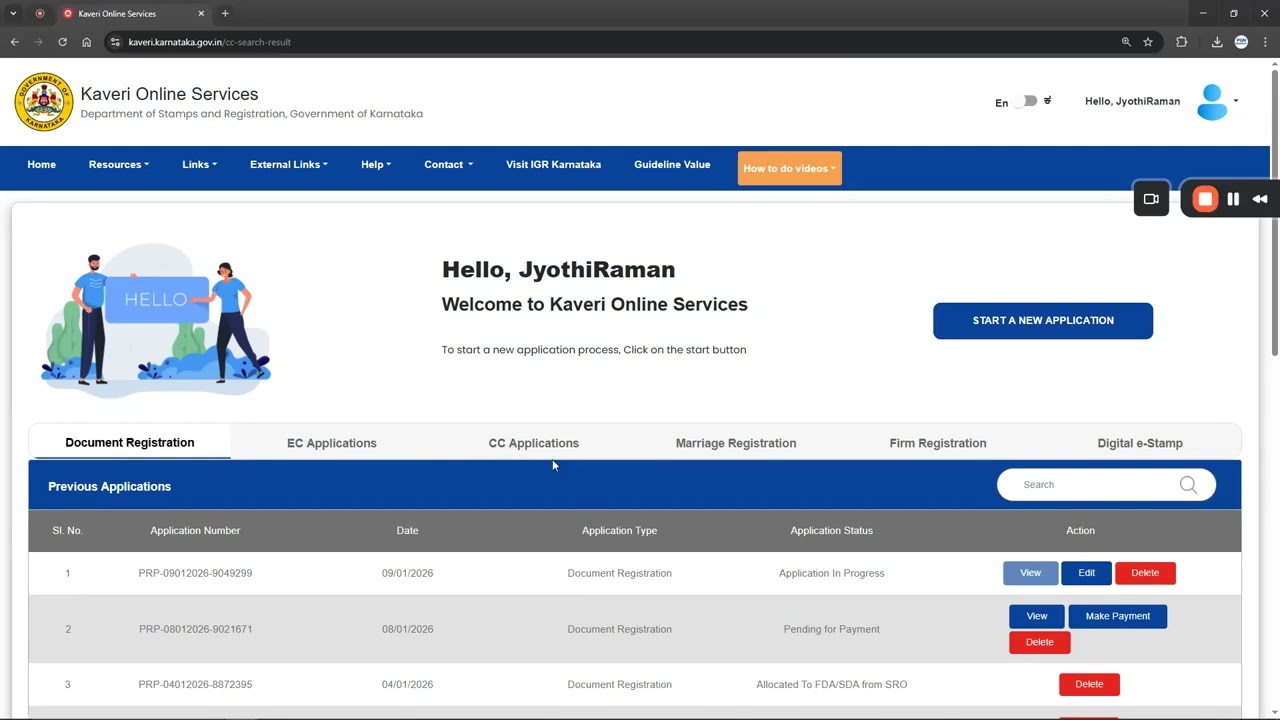View application PRP-09012026-9049299

click(x=1031, y=573)
